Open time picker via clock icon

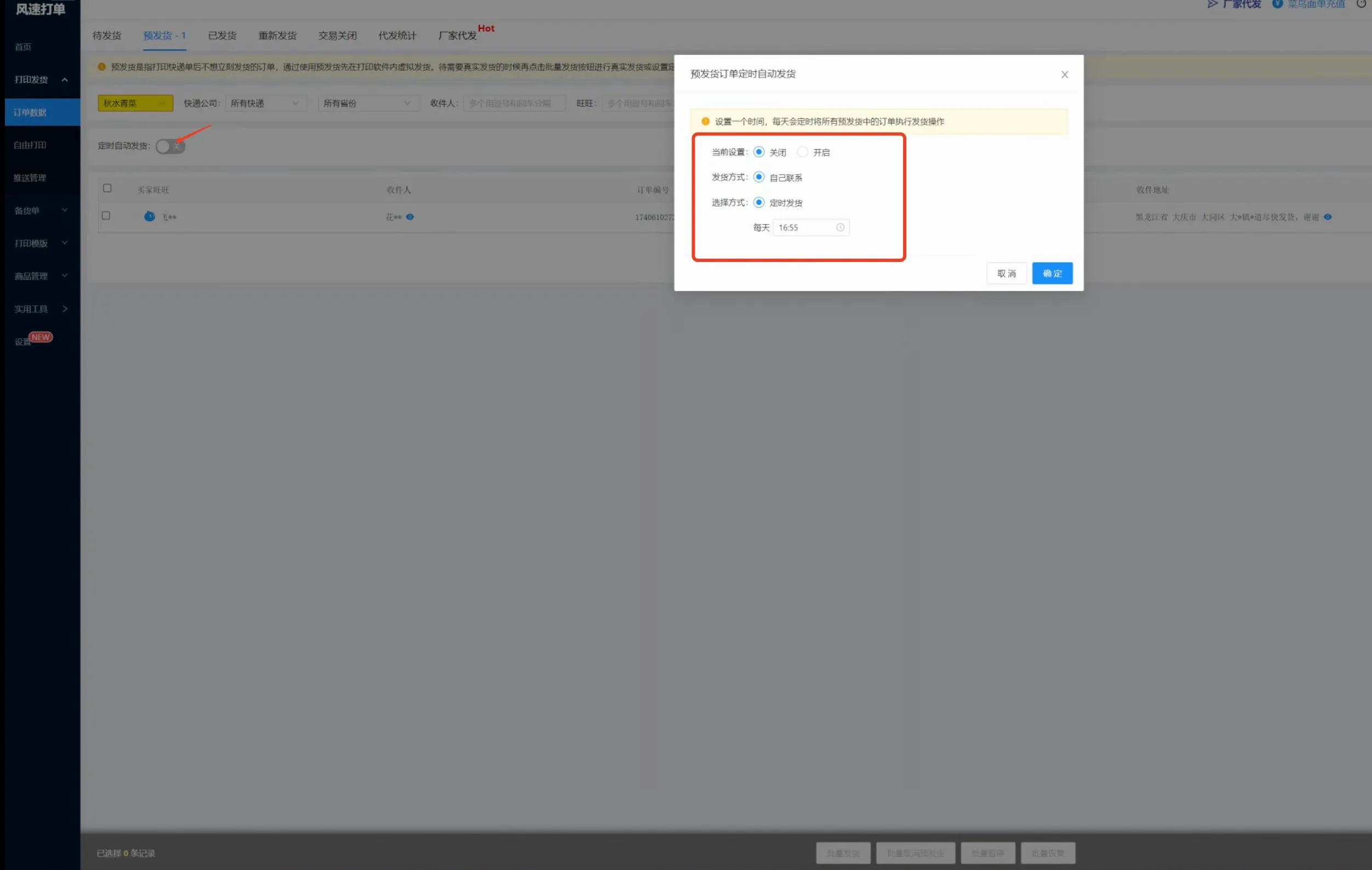click(x=840, y=227)
